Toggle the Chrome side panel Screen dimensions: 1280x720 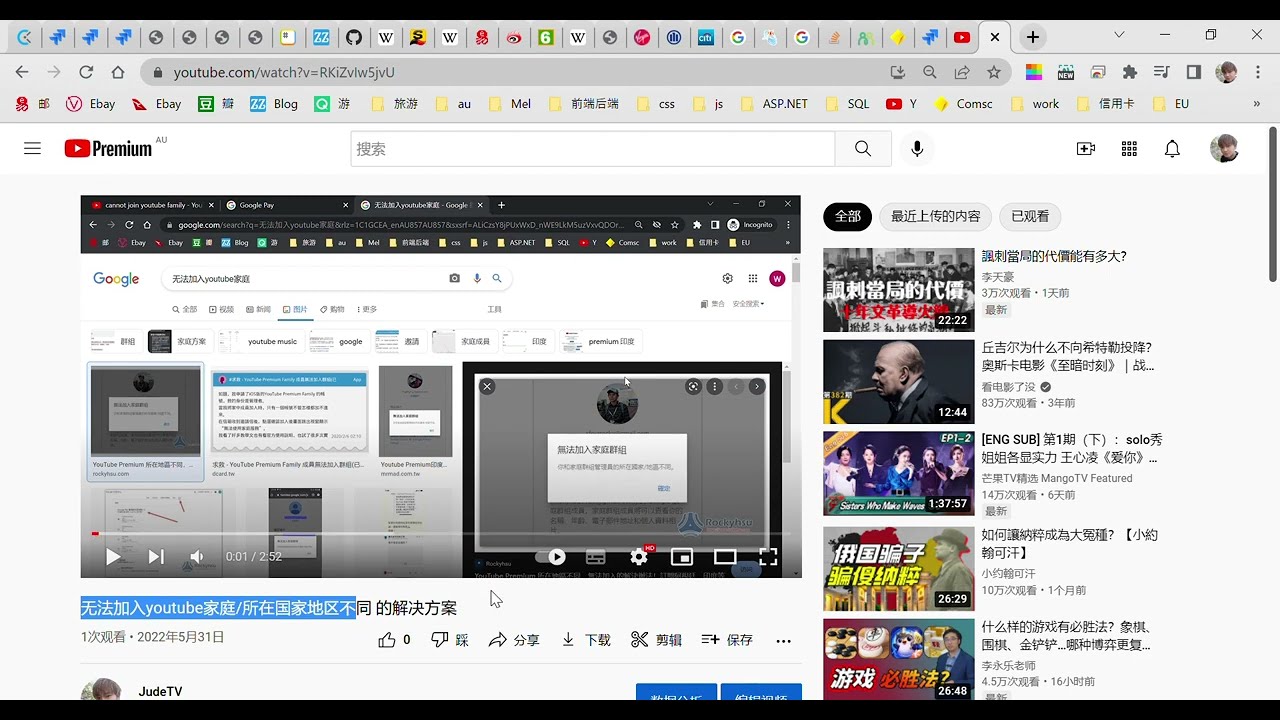coord(1193,72)
